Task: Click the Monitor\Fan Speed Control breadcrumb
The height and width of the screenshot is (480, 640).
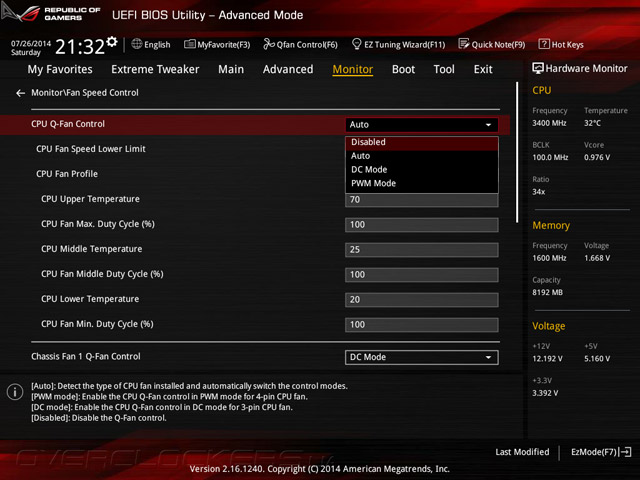Action: pyautogui.click(x=85, y=93)
